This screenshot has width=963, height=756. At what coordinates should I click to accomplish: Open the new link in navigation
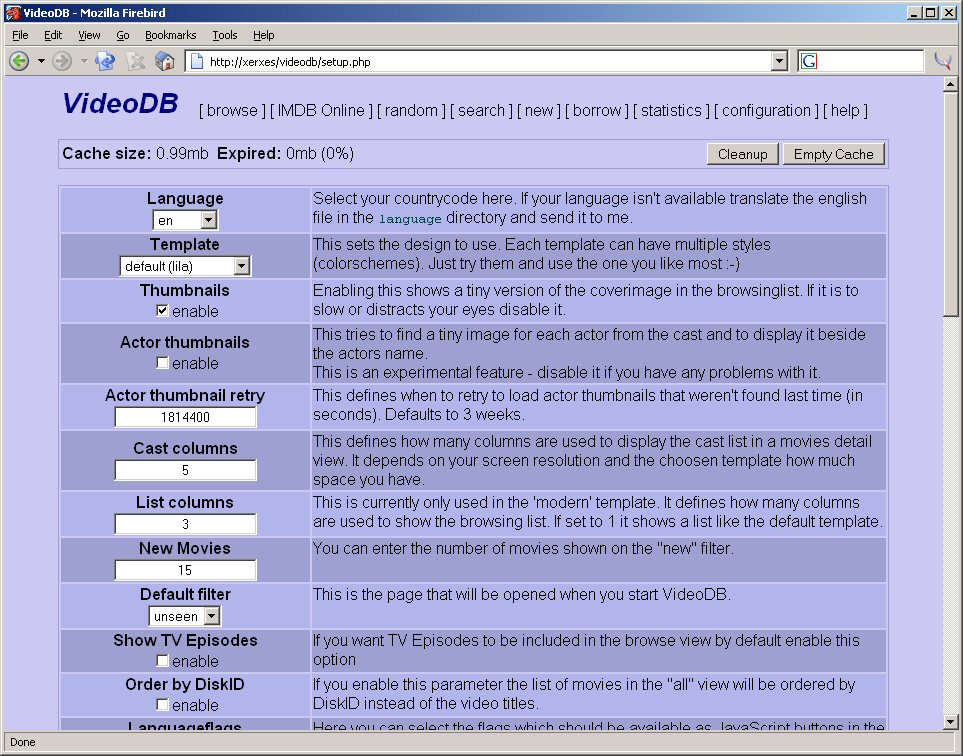(x=539, y=111)
